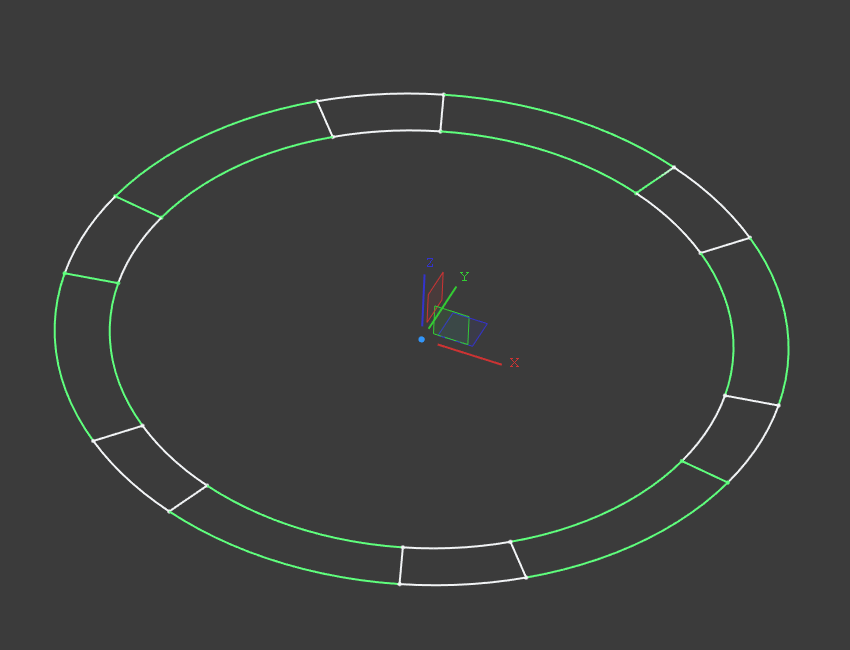The height and width of the screenshot is (650, 850).
Task: Select white outer arc at bottom of ring
Action: point(463,583)
